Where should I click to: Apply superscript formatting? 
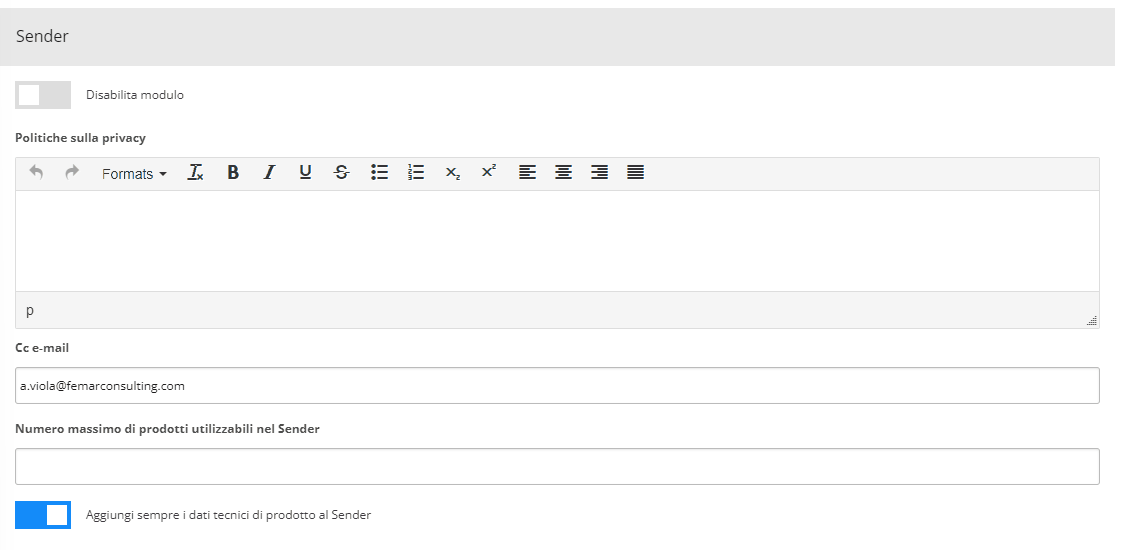tap(489, 173)
